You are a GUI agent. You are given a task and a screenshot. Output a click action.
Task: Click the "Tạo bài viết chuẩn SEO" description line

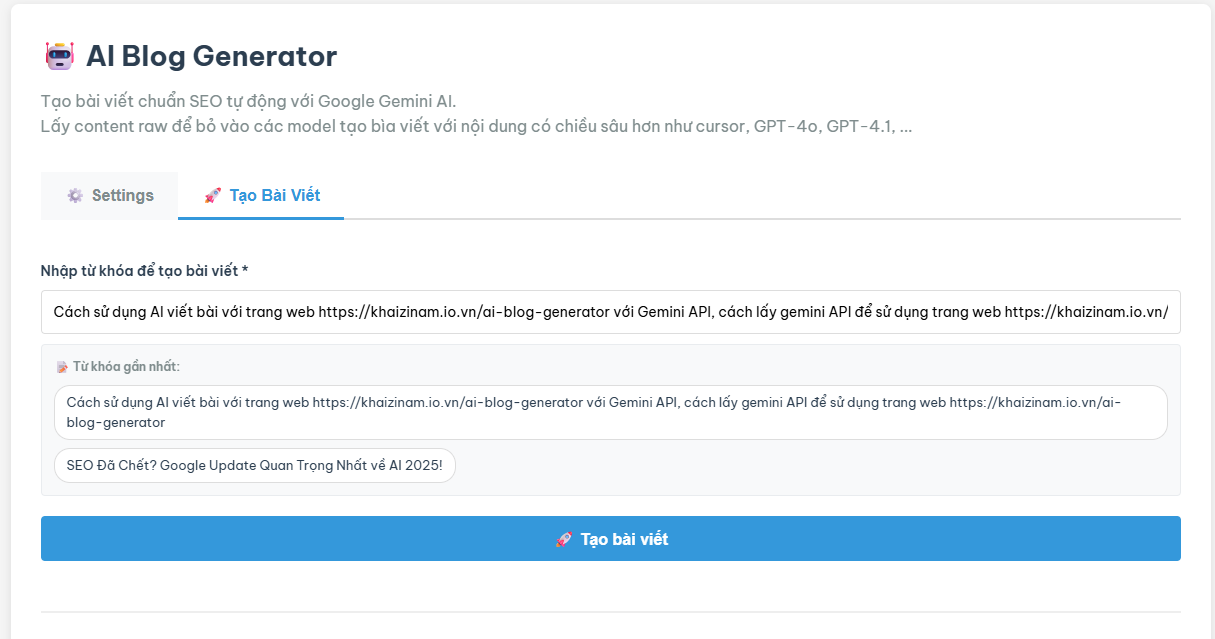(248, 101)
